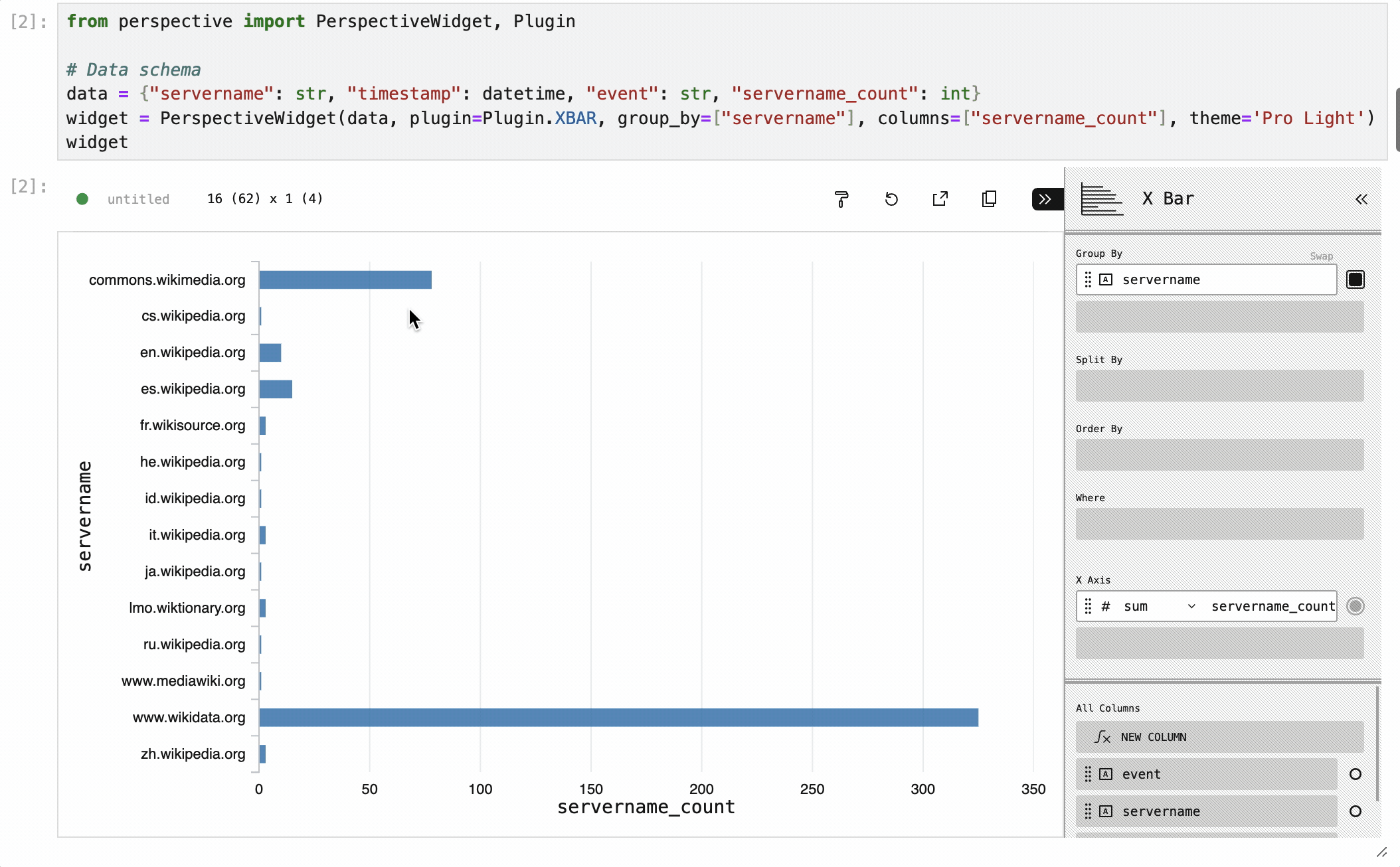This screenshot has height=867, width=1400.
Task: Click the paint roller theme icon
Action: click(x=841, y=199)
